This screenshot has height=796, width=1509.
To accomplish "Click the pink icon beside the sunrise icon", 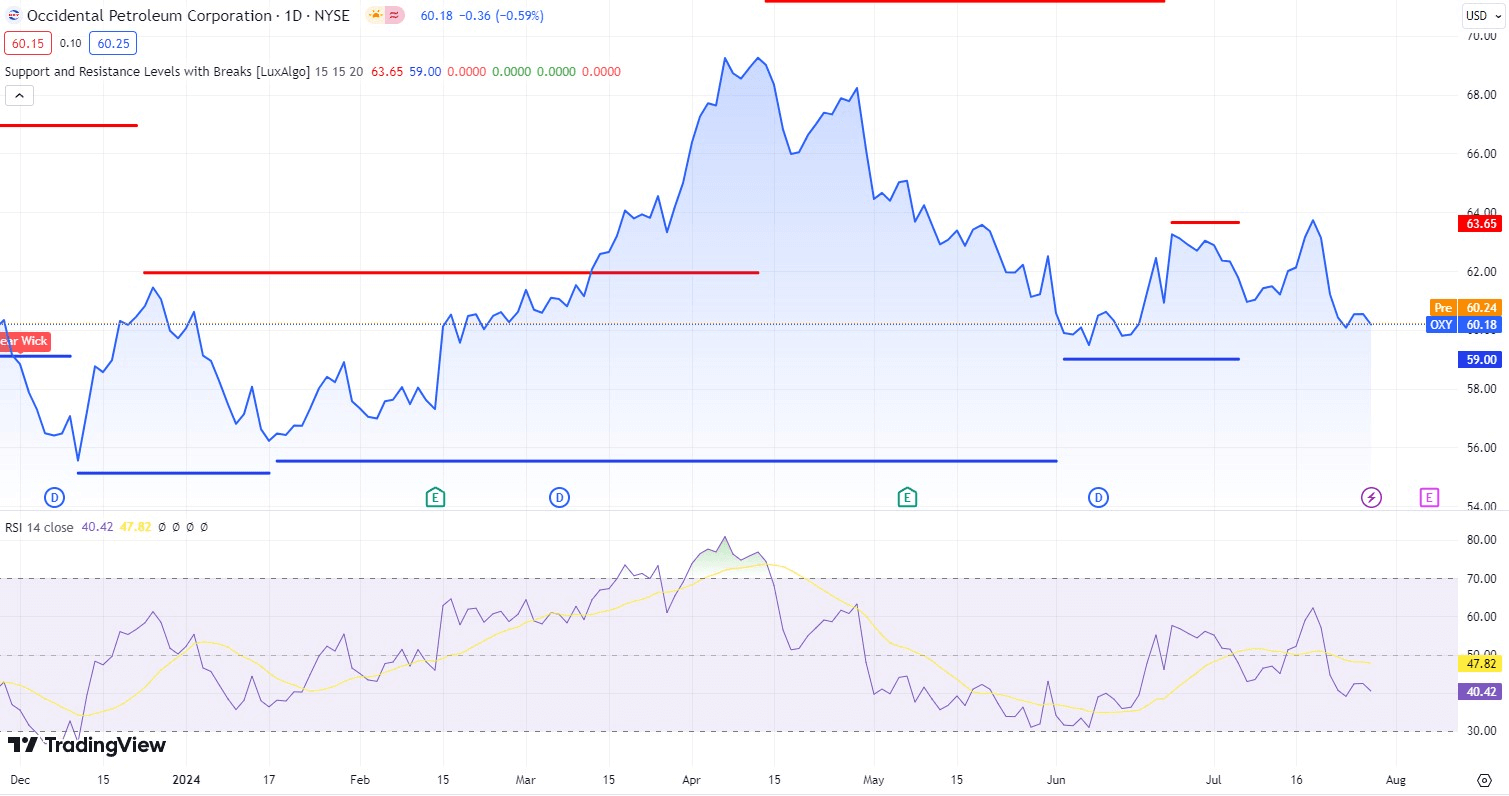I will (392, 15).
